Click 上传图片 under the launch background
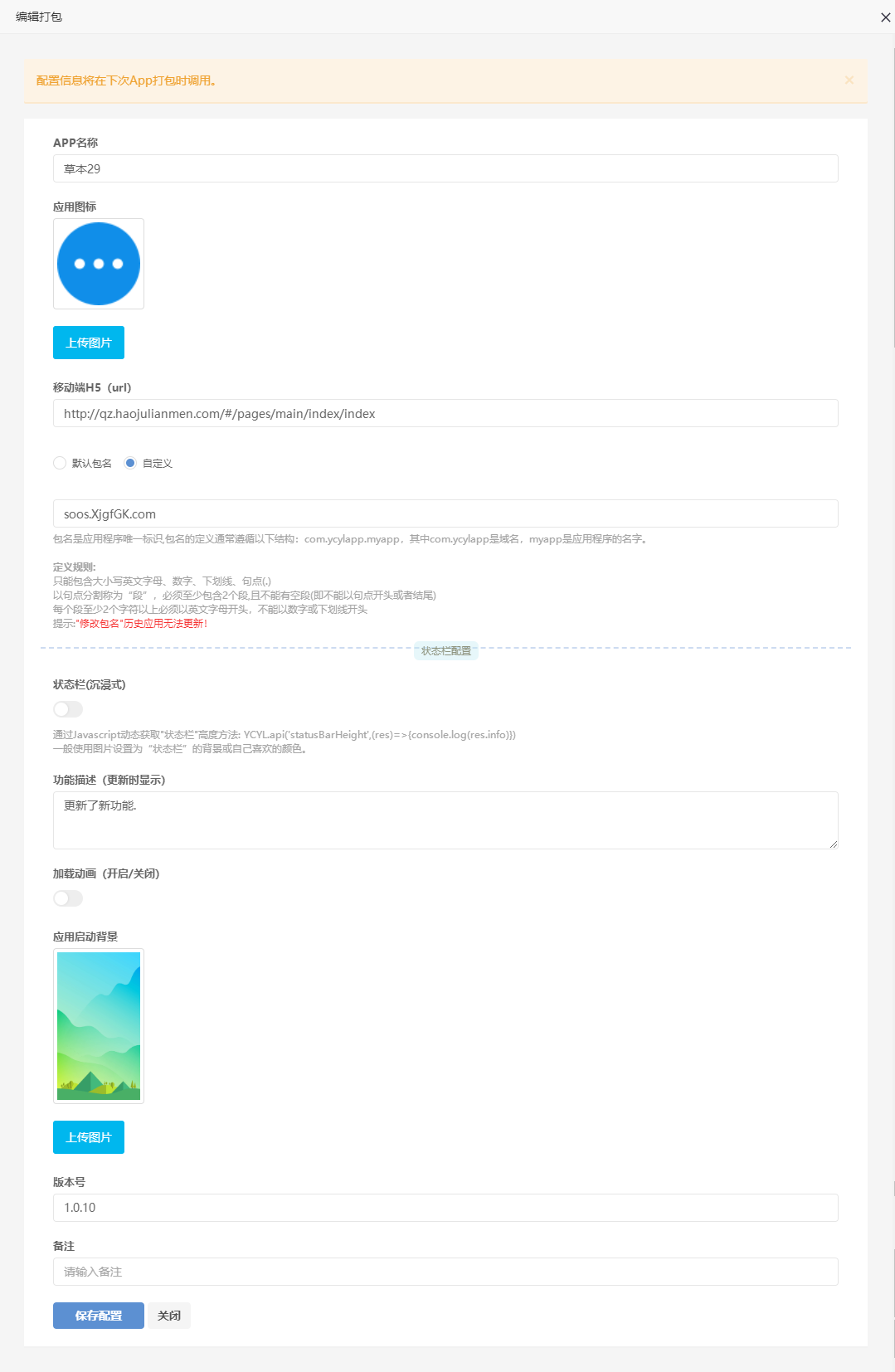 89,1137
